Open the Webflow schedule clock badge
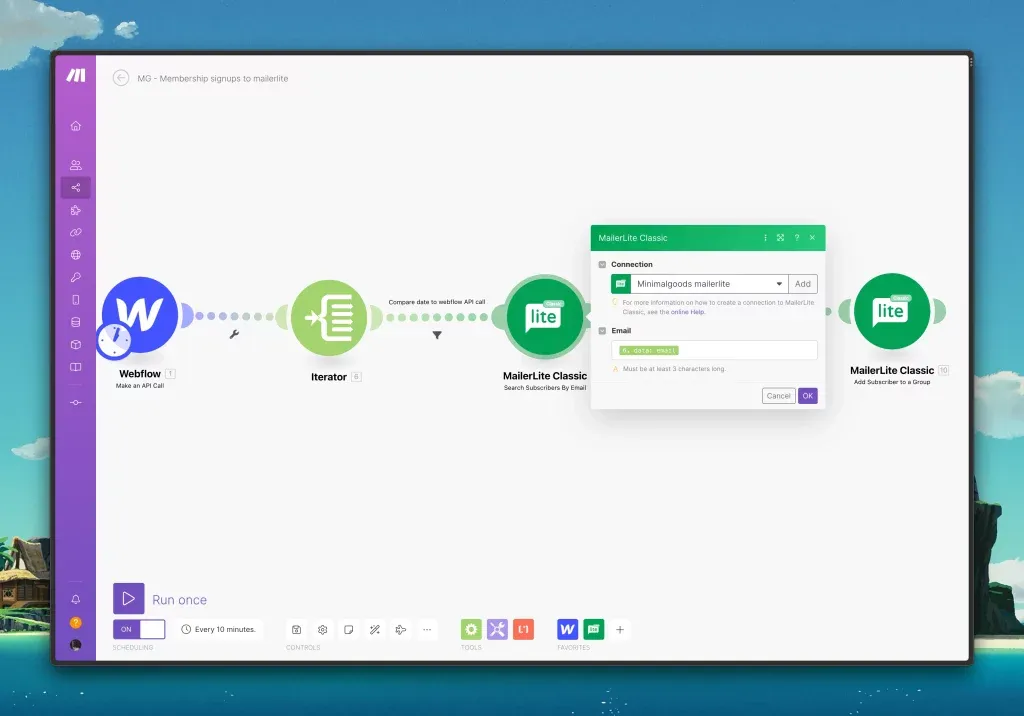The width and height of the screenshot is (1024, 716). click(115, 340)
